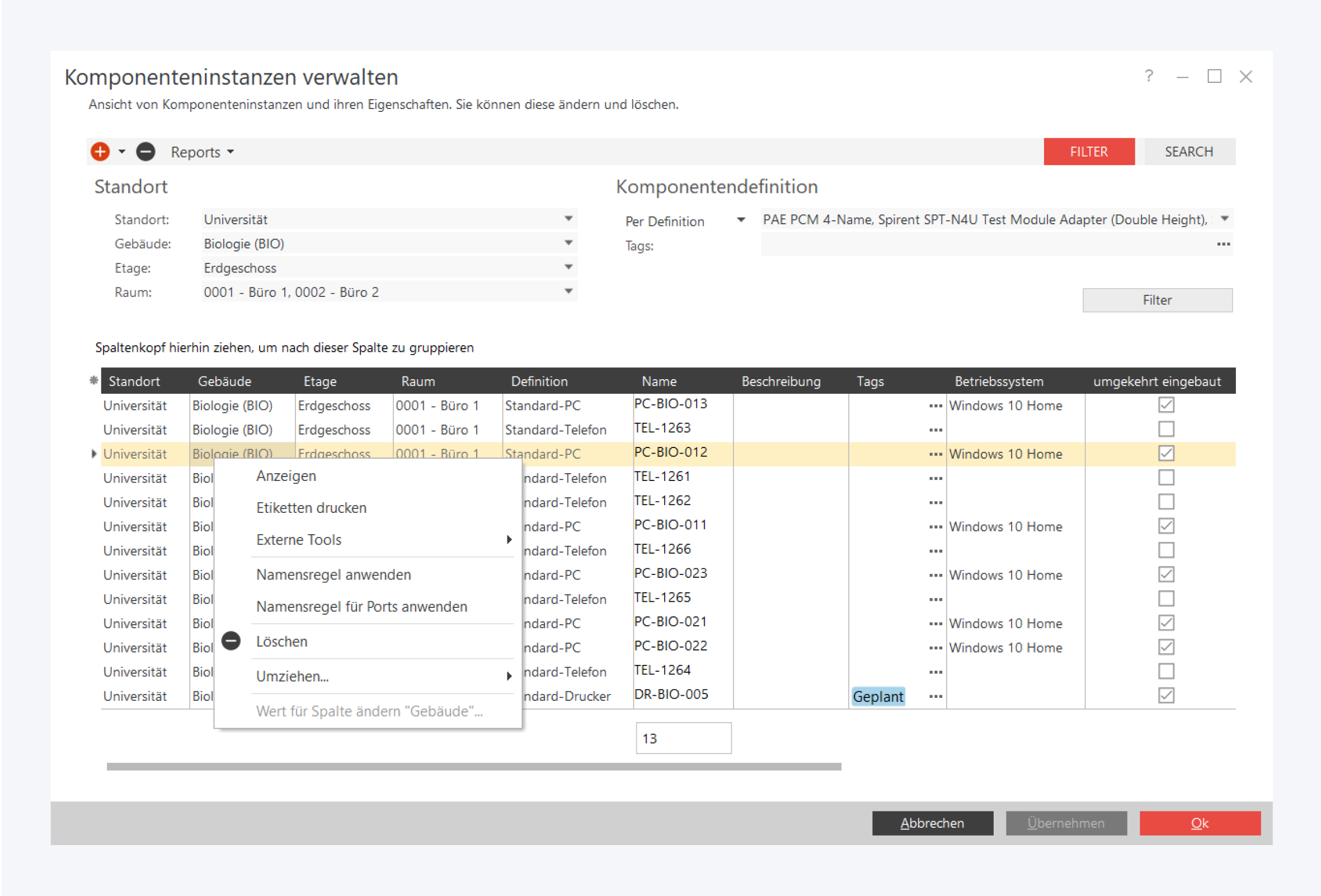Click the column chooser asterisk icon

click(x=94, y=381)
